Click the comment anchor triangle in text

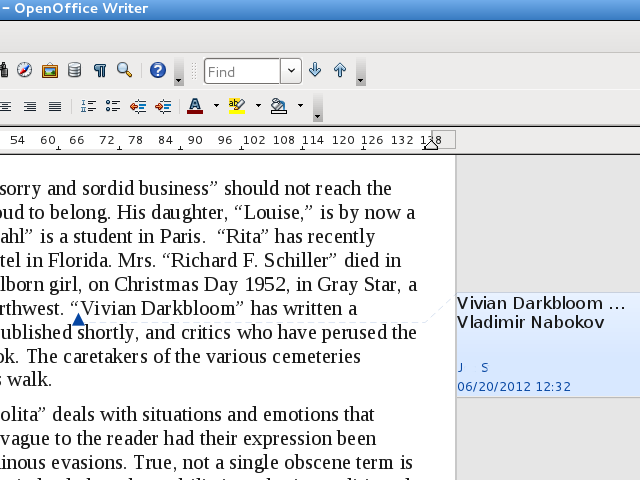coord(78,320)
